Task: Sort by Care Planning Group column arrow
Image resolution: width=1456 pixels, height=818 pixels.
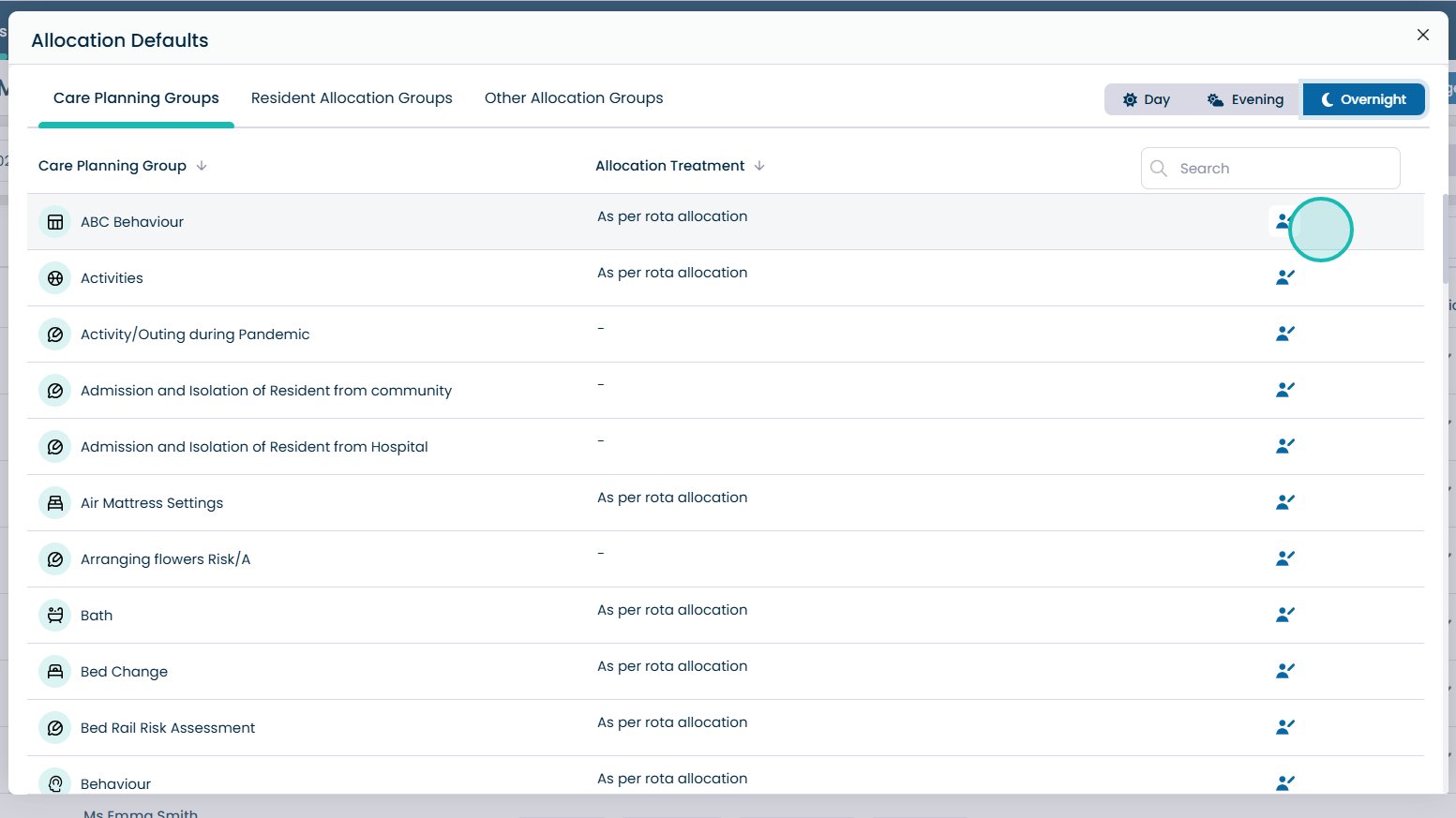Action: coord(202,166)
